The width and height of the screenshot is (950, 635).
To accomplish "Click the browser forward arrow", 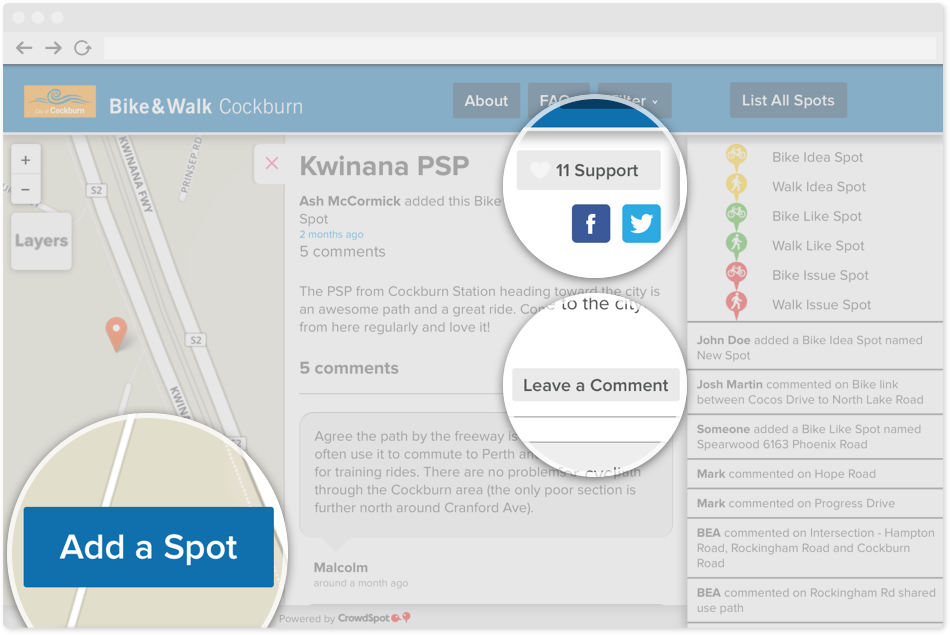I will (x=53, y=48).
